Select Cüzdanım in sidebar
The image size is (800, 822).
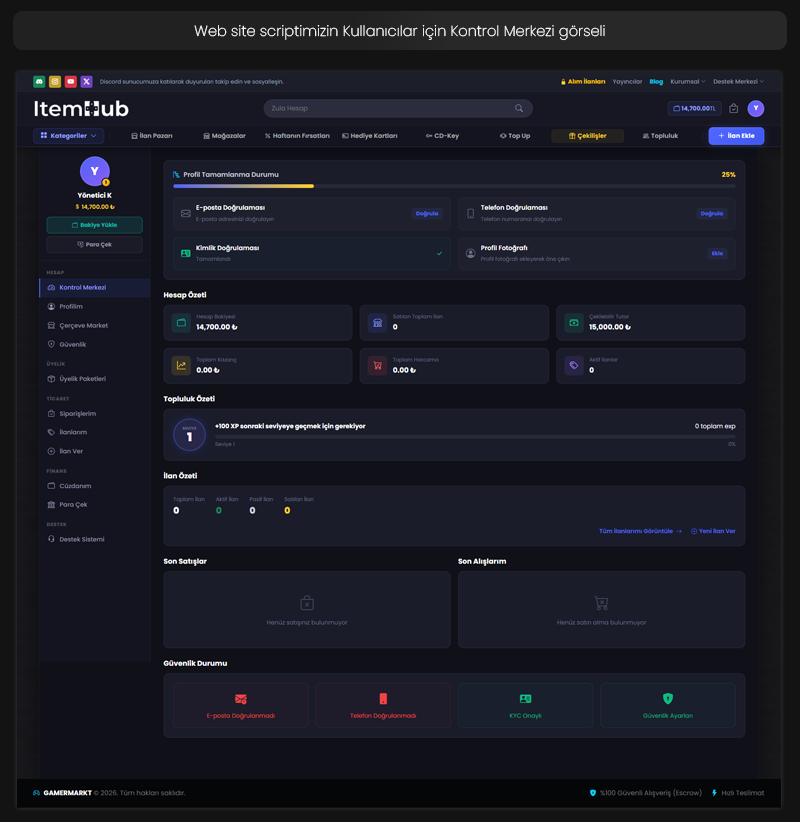click(x=95, y=486)
